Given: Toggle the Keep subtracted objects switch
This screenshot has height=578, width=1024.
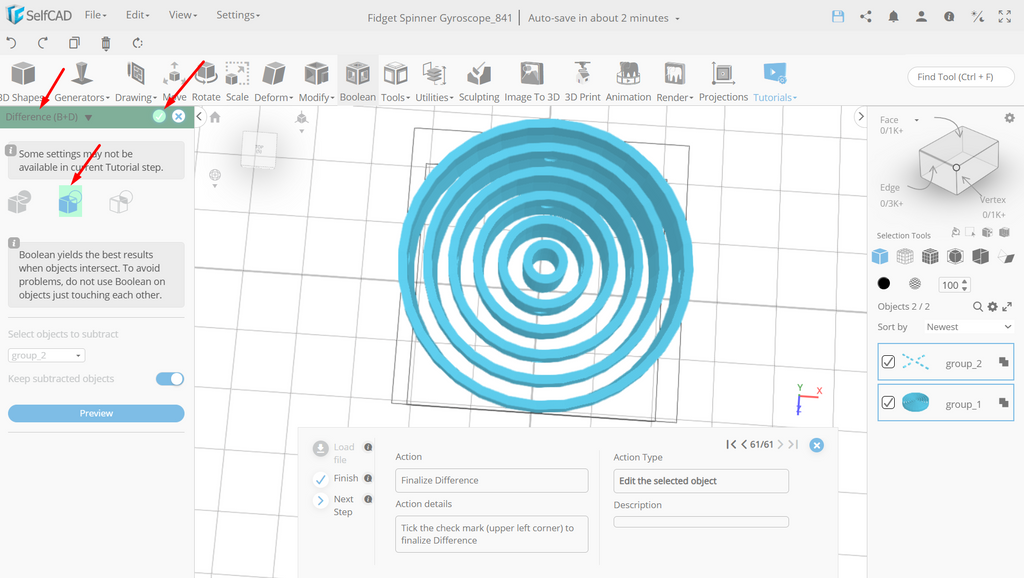Looking at the screenshot, I should coord(170,379).
